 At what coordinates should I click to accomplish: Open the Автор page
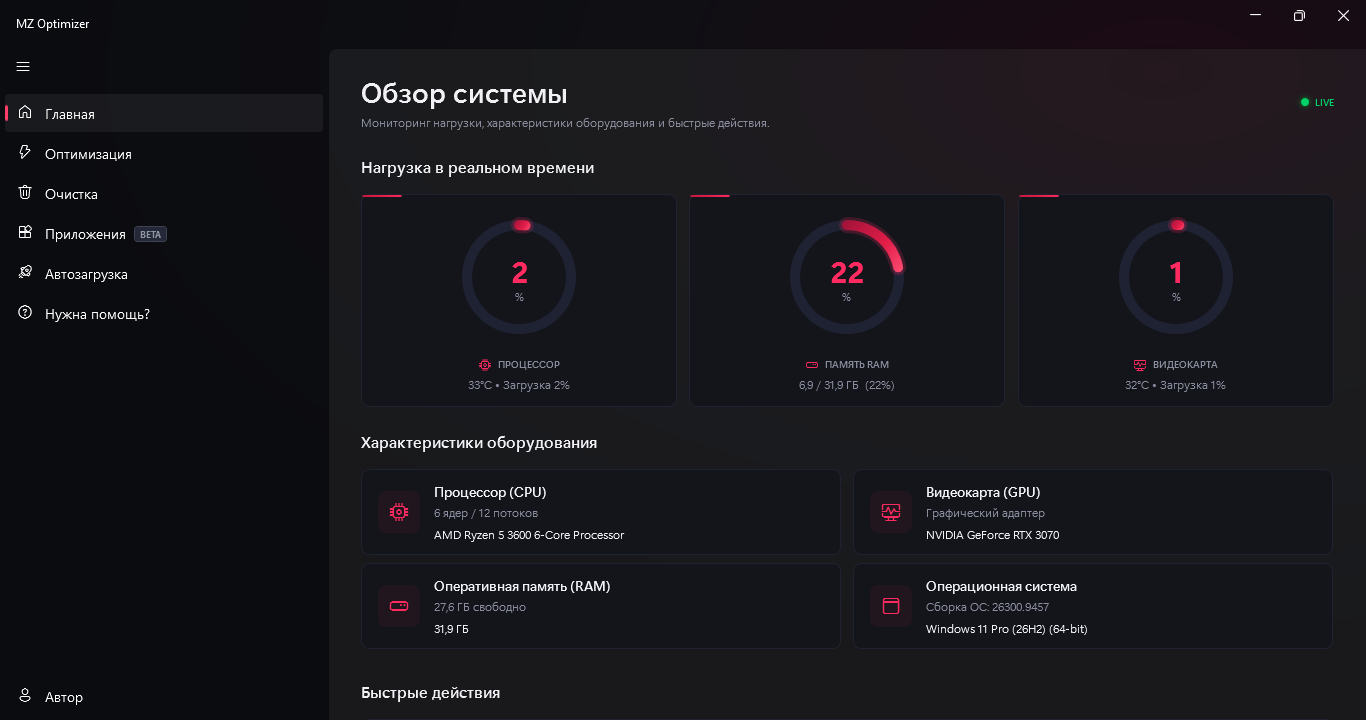(164, 696)
